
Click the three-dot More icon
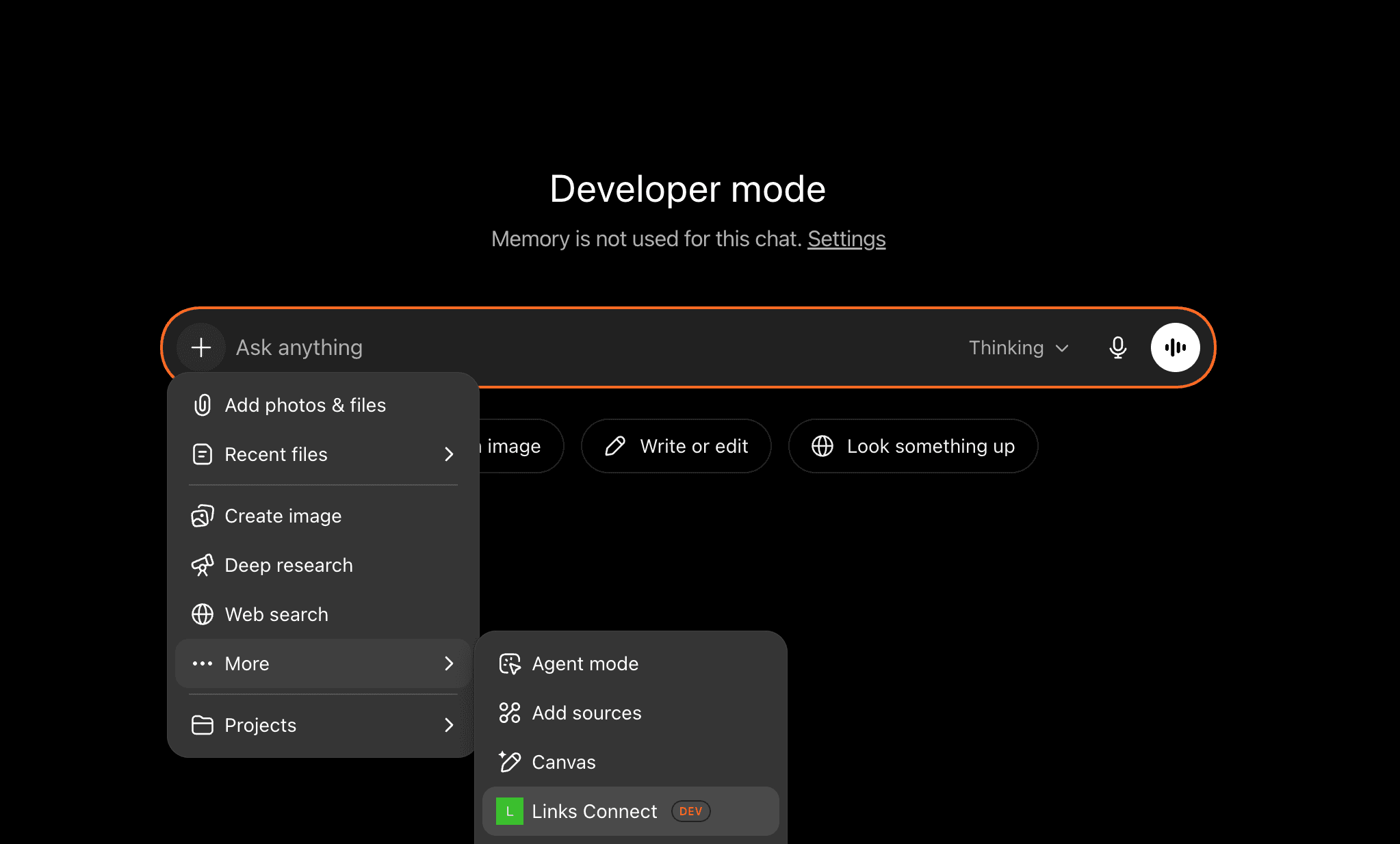tap(203, 663)
